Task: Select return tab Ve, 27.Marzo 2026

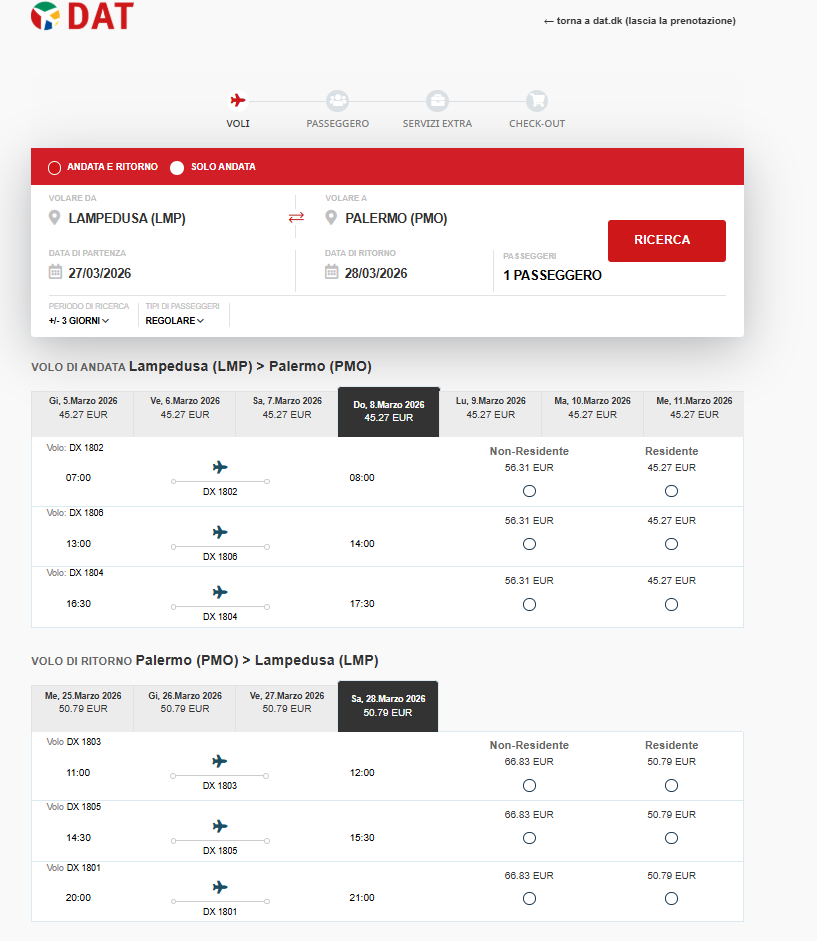Action: coord(287,708)
